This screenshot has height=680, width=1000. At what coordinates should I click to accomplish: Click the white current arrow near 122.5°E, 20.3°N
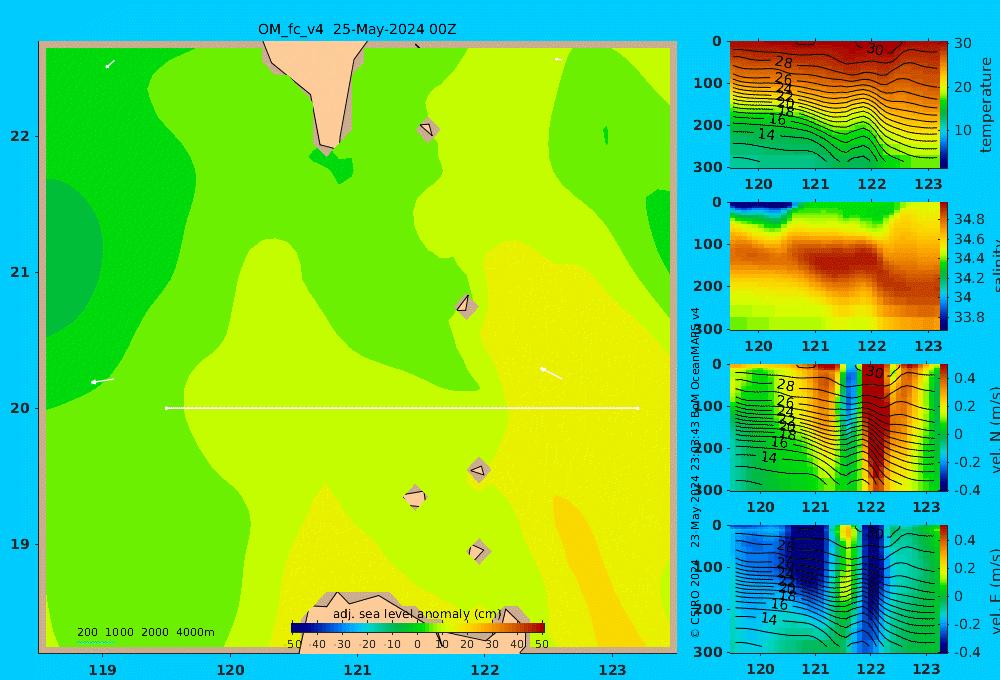tap(551, 373)
